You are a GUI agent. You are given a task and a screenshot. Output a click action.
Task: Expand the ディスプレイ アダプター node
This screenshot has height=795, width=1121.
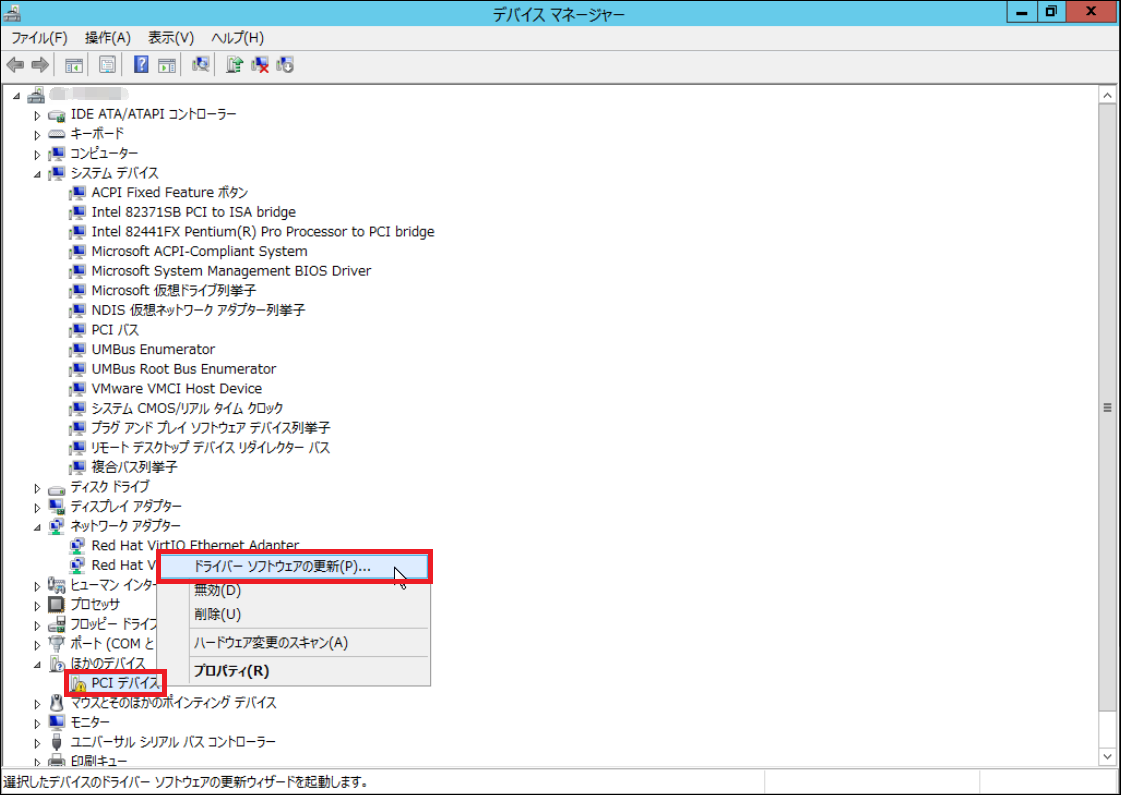click(x=37, y=508)
